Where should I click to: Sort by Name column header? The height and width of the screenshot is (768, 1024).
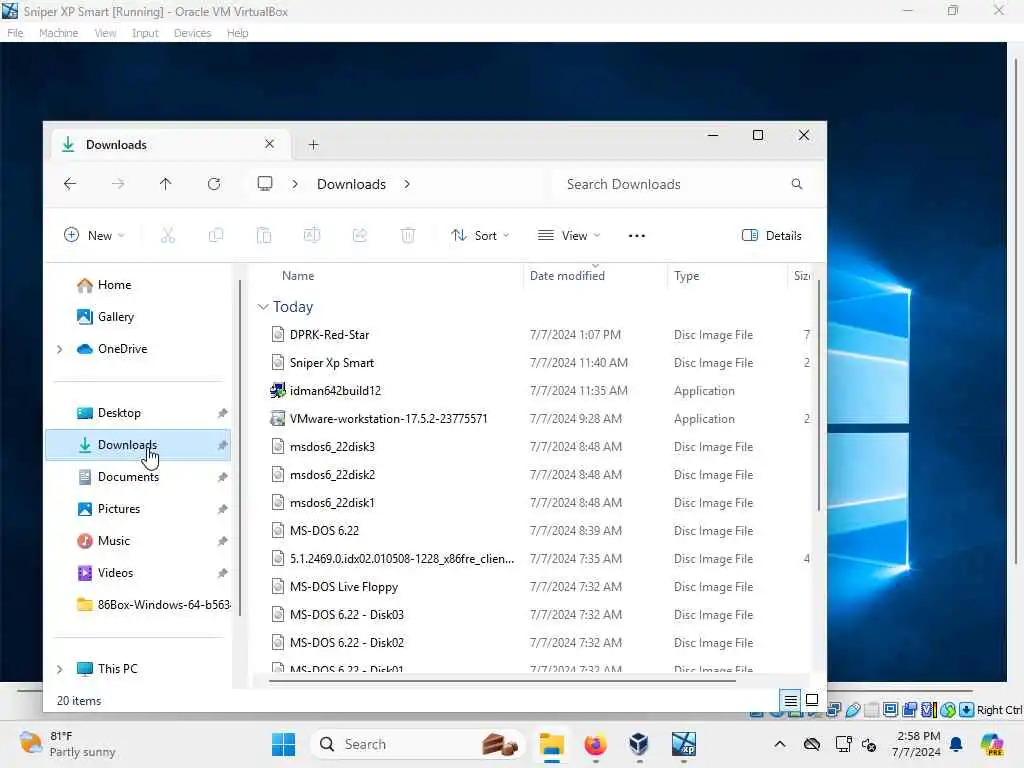pyautogui.click(x=298, y=276)
